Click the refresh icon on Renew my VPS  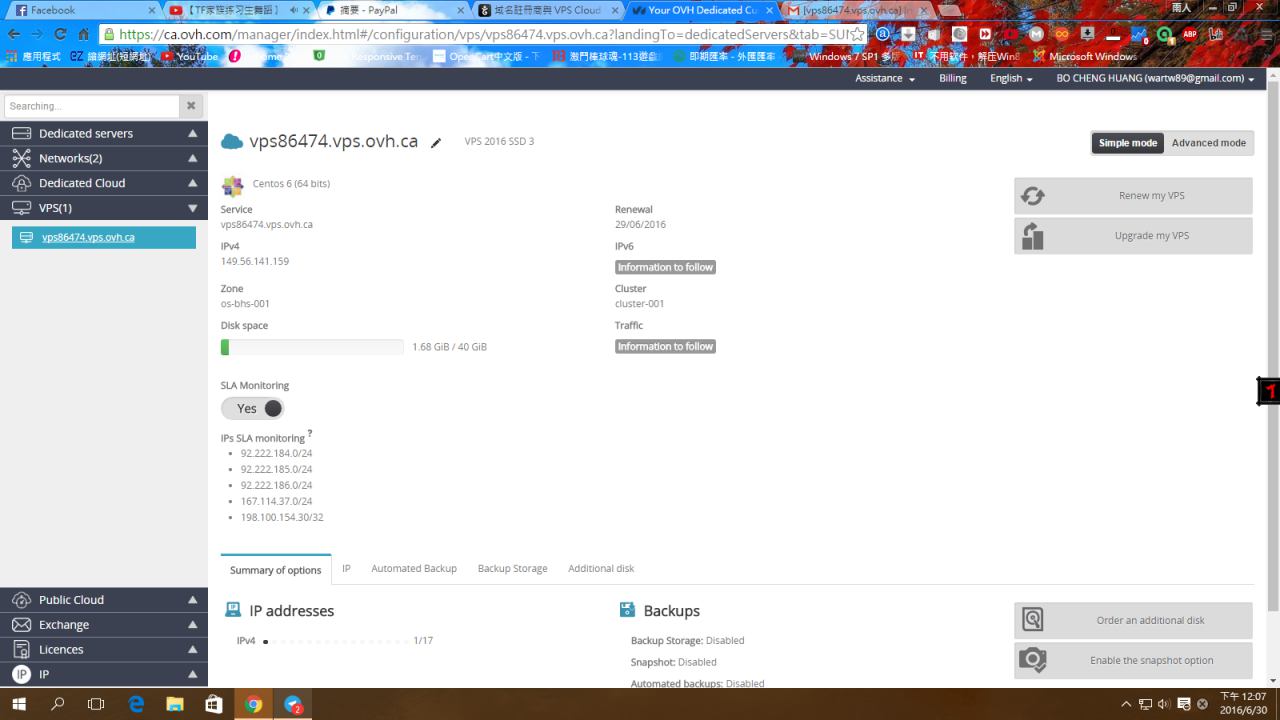(1033, 196)
